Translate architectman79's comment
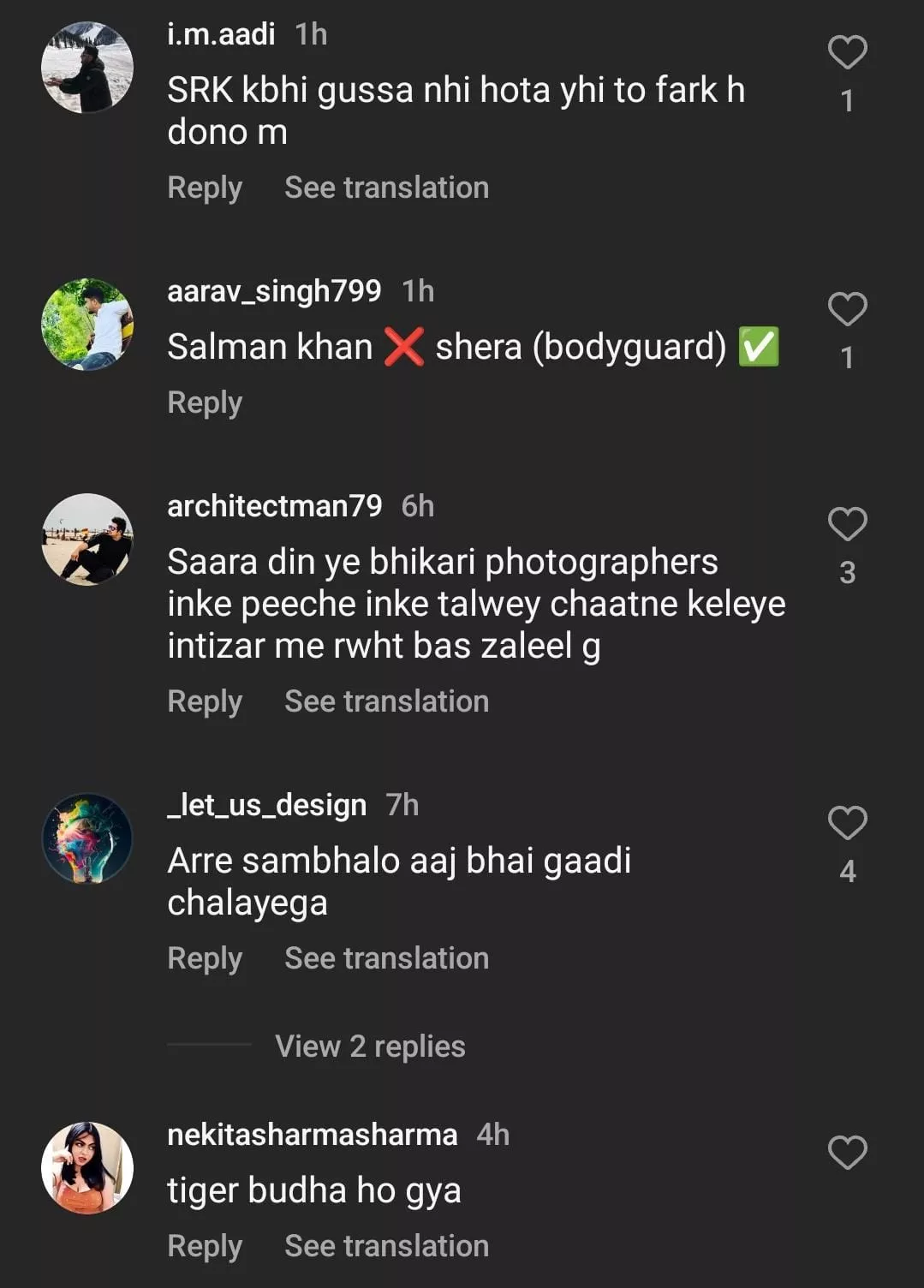 click(386, 701)
